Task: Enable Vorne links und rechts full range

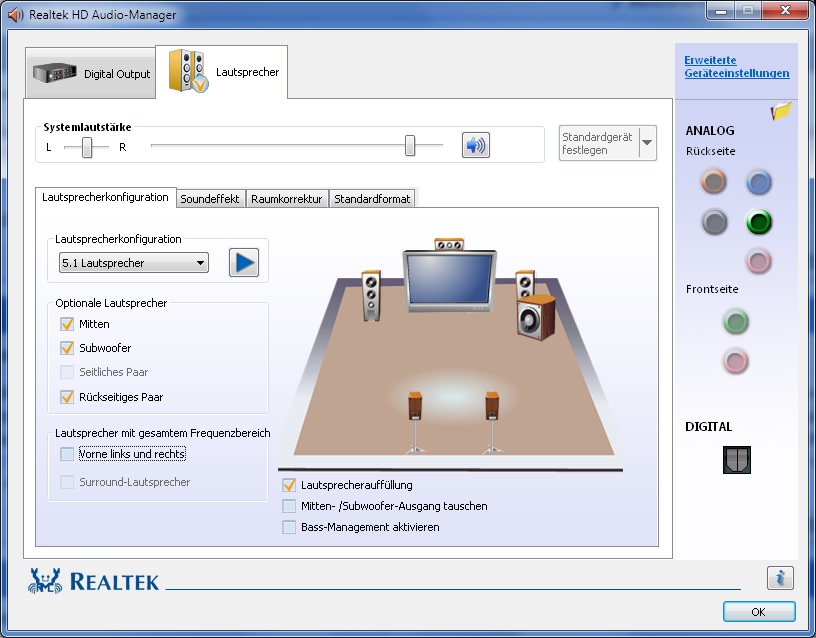Action: pyautogui.click(x=67, y=454)
